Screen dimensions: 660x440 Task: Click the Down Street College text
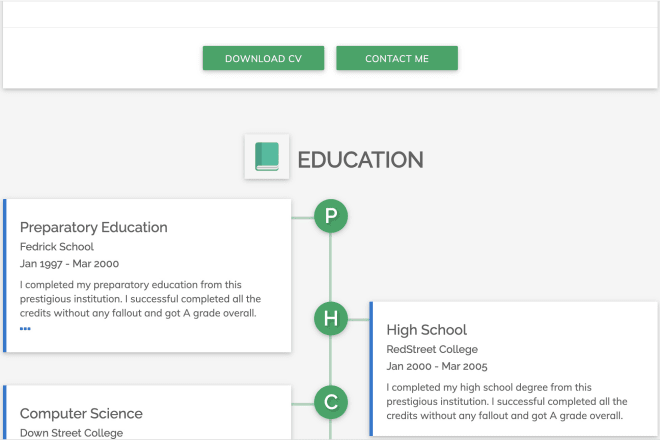[x=72, y=433]
